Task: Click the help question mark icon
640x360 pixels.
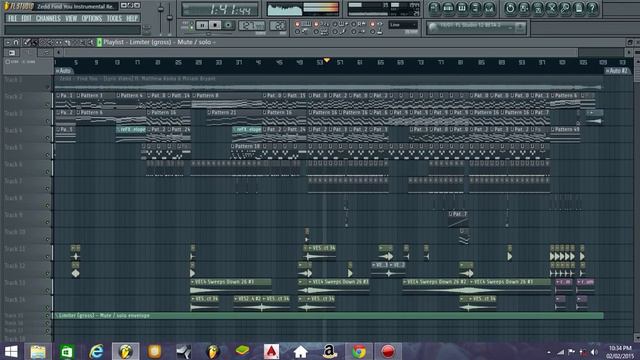Action: 592,8
